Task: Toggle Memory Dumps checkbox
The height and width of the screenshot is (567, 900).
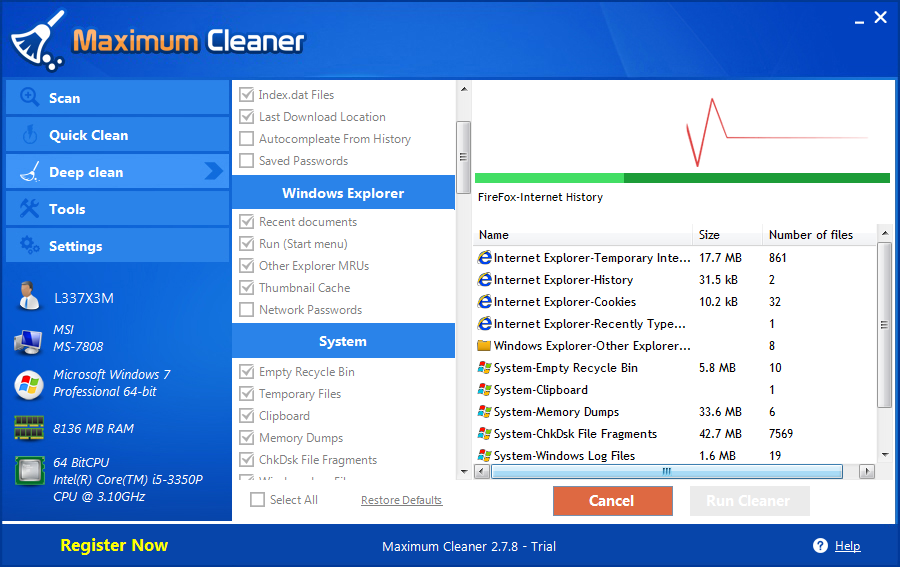Action: click(246, 437)
